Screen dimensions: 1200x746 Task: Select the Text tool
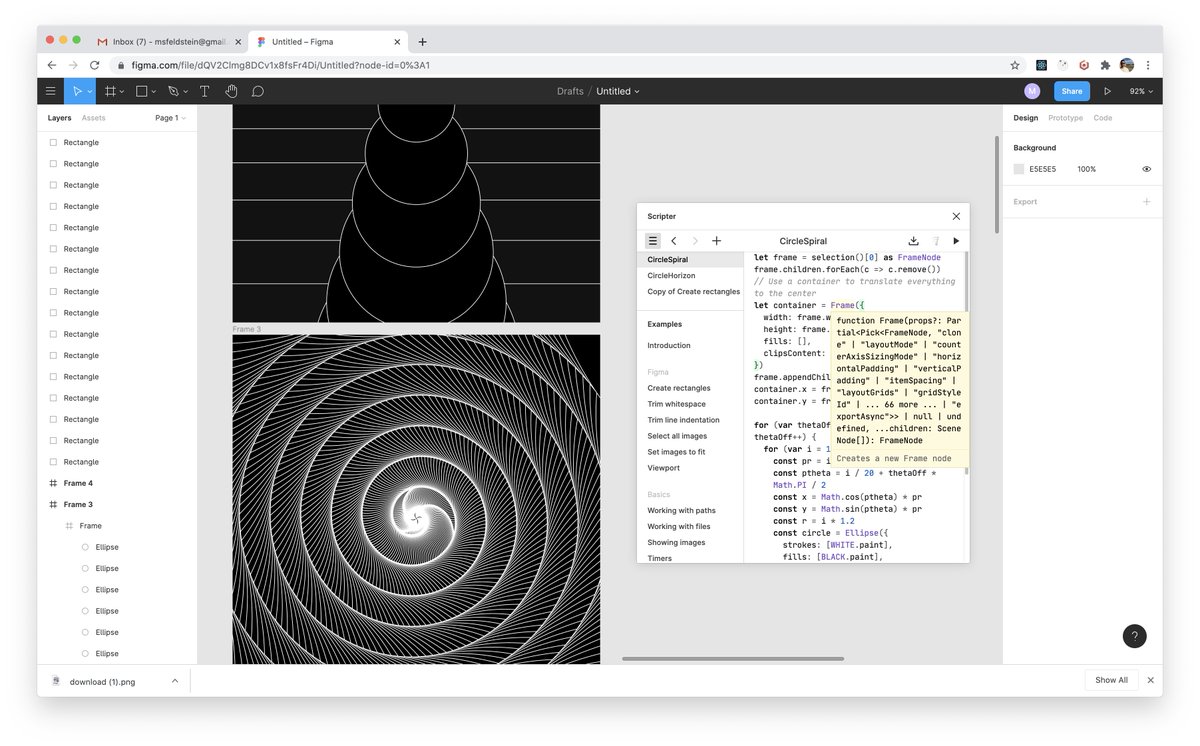point(204,91)
